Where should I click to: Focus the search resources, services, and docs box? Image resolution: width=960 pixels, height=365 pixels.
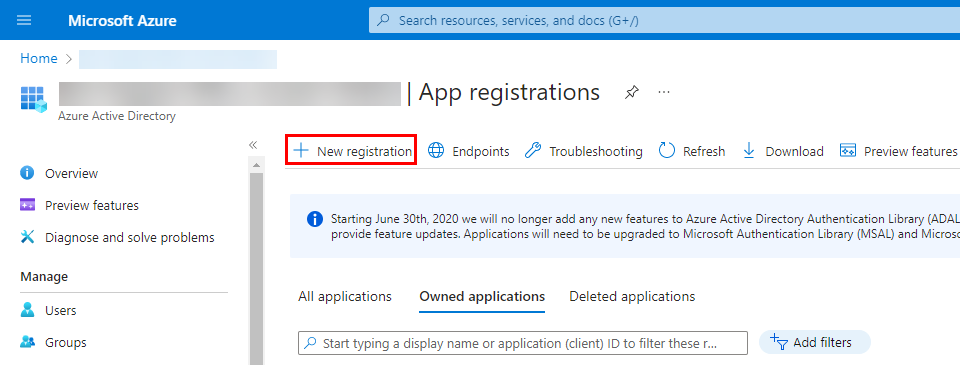tap(664, 20)
